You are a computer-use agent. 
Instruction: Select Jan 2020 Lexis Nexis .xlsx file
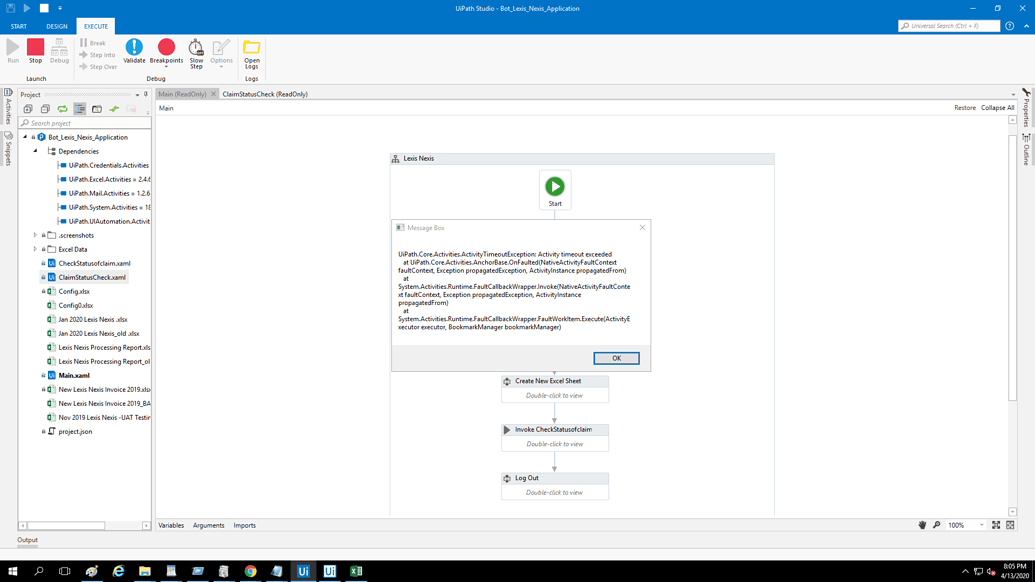tap(92, 319)
